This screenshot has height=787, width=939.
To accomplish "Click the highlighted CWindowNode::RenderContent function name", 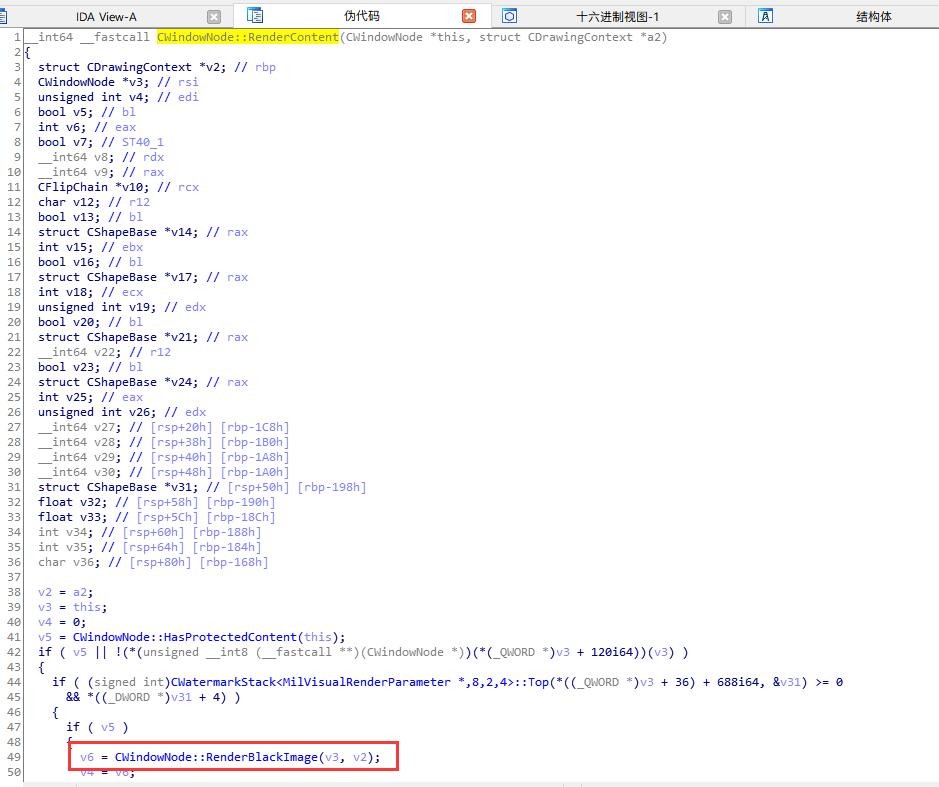I will click(248, 37).
